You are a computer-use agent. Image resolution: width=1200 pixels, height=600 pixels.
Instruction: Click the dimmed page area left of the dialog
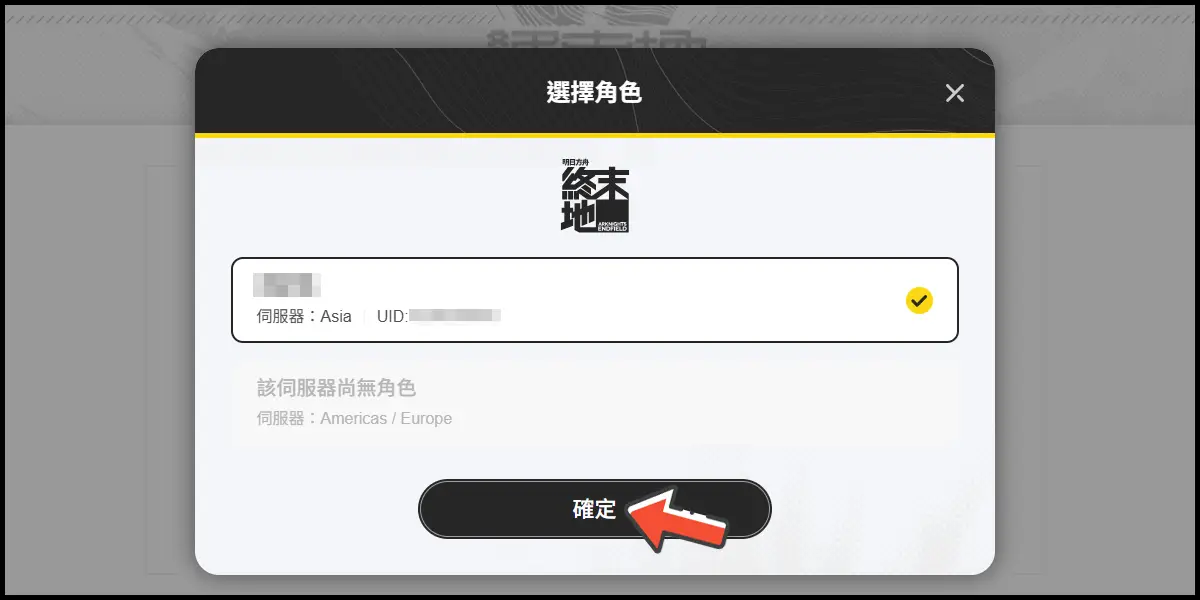[x=100, y=350]
